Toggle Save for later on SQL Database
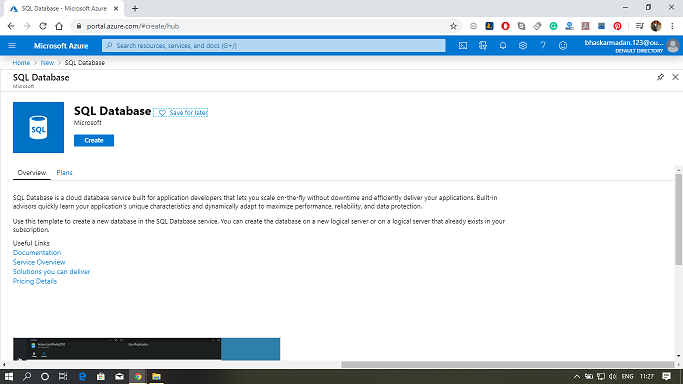This screenshot has width=683, height=384. [x=181, y=113]
